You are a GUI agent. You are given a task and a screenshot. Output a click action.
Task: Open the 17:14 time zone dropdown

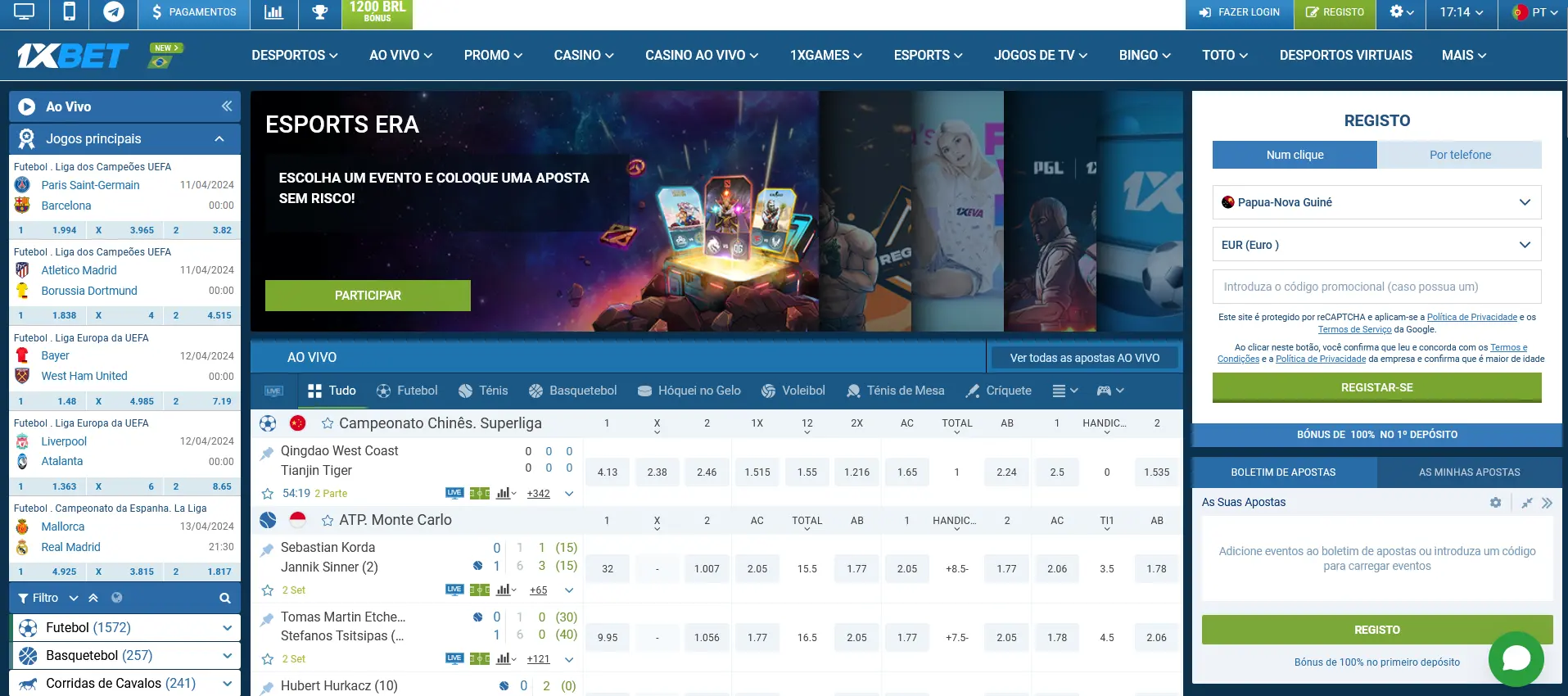(1462, 12)
